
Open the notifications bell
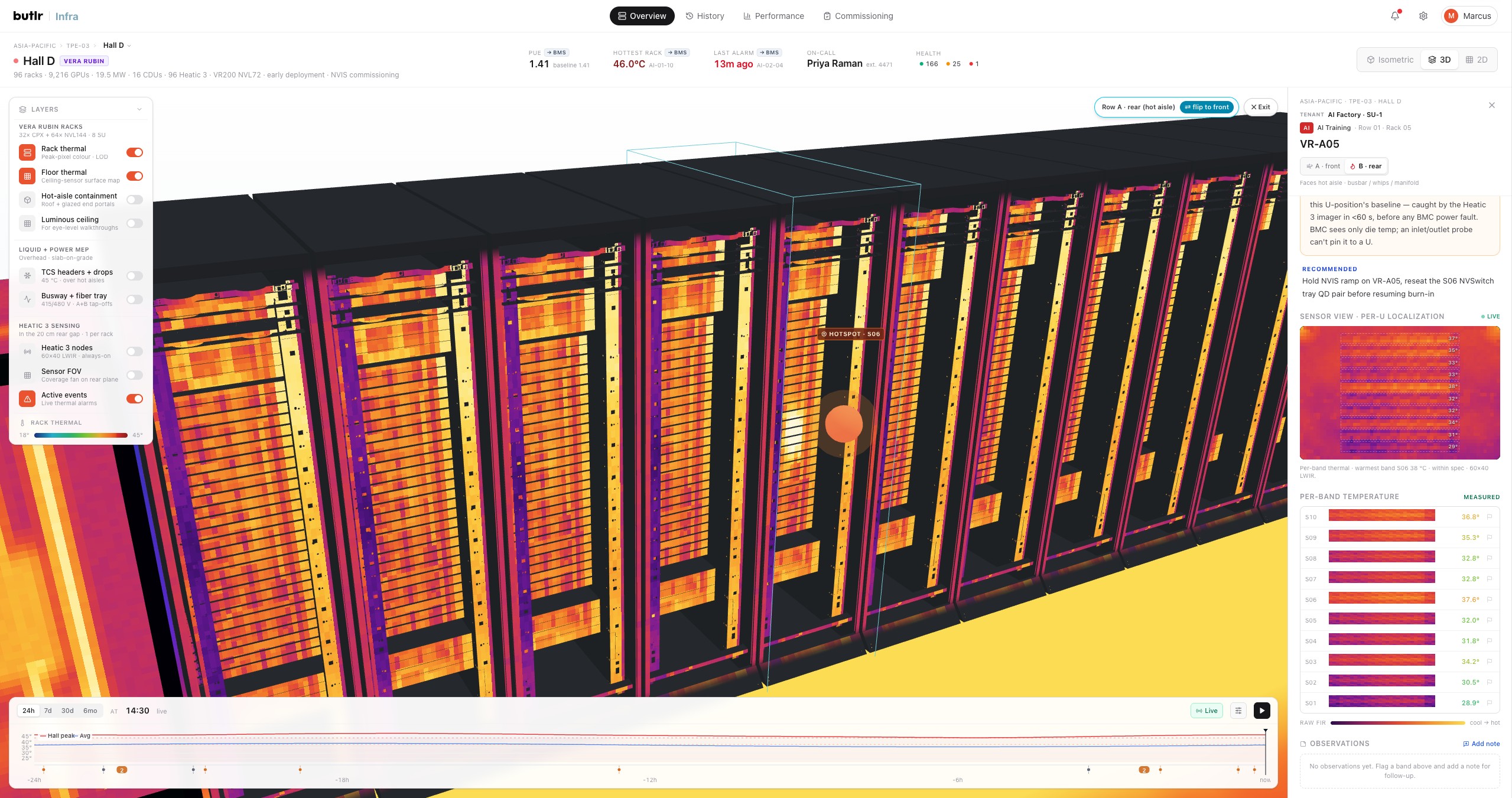(x=1395, y=16)
